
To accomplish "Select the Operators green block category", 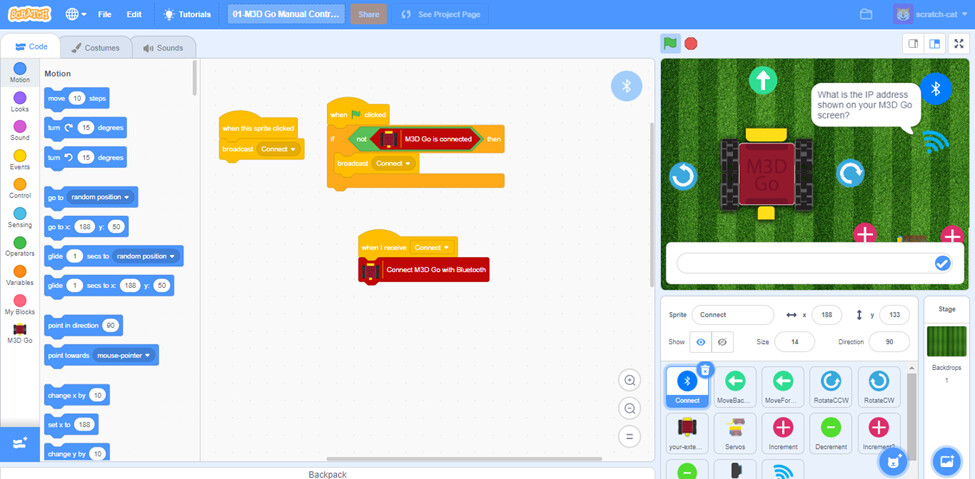I will point(20,246).
